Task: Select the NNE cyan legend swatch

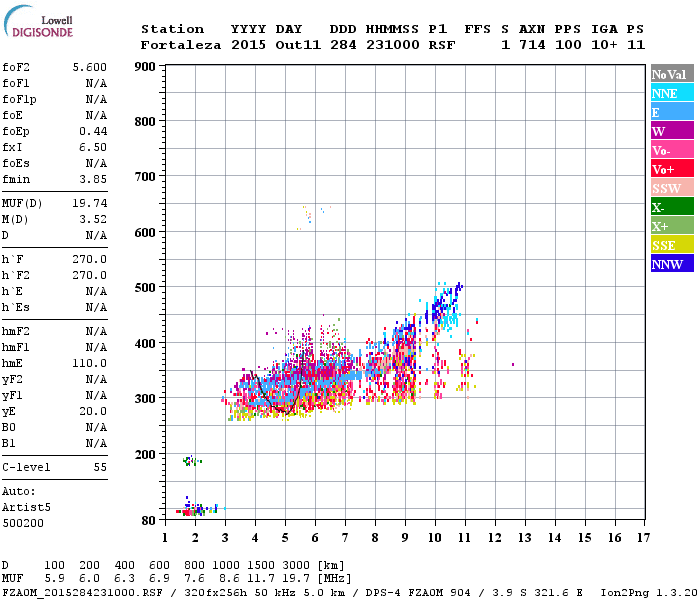Action: [x=672, y=93]
